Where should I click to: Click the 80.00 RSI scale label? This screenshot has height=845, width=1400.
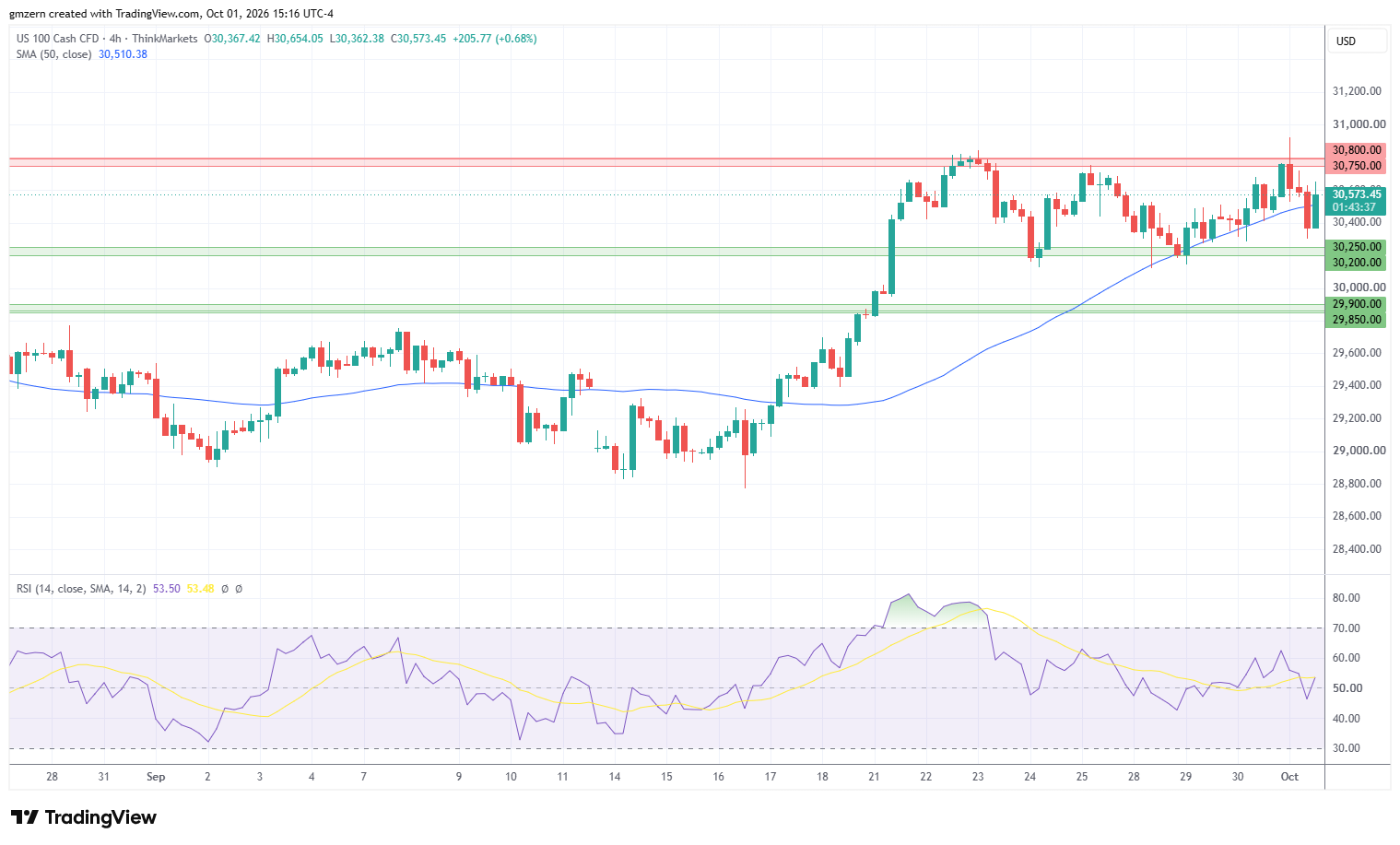tap(1347, 598)
